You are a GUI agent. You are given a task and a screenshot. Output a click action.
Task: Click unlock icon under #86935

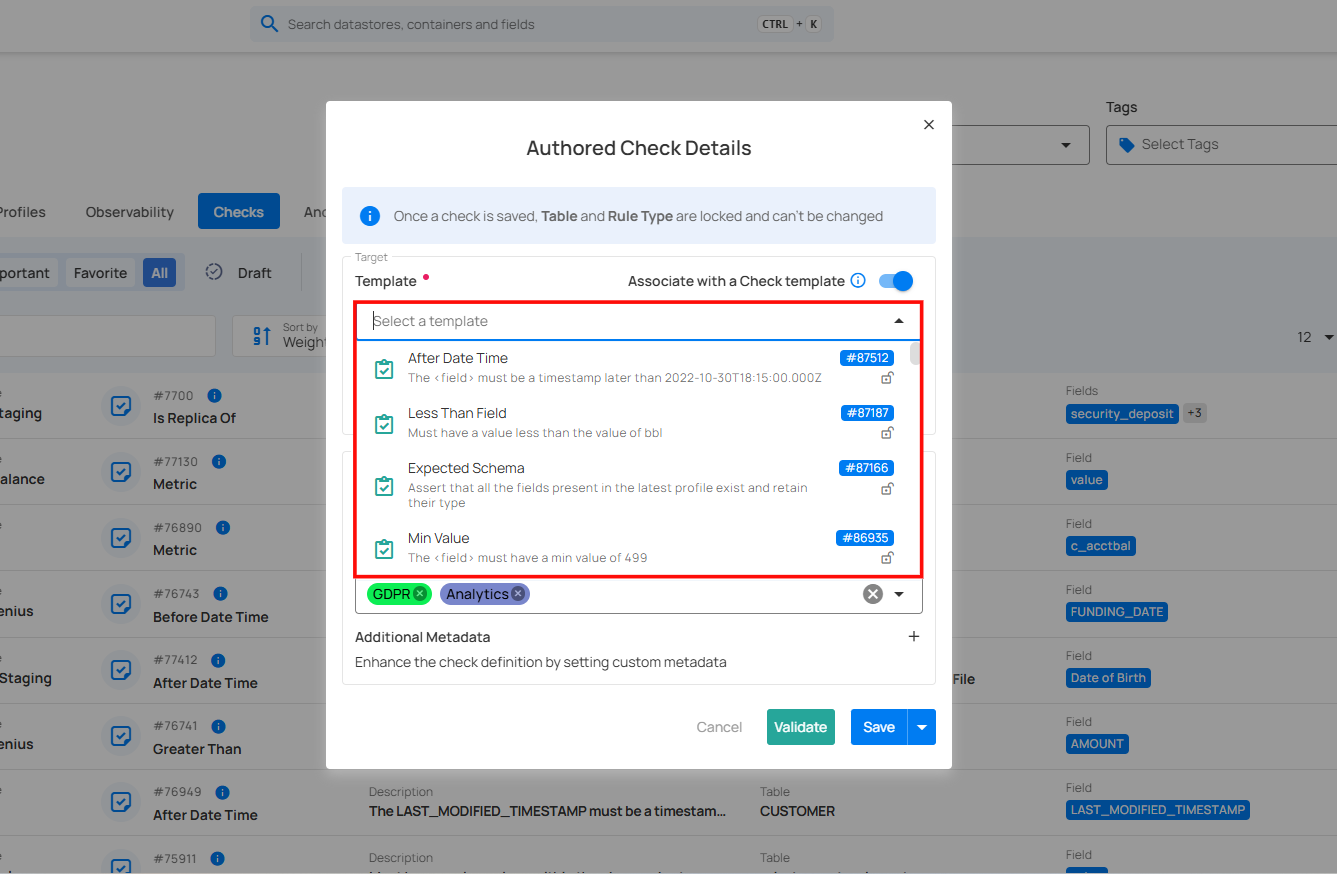pyautogui.click(x=887, y=558)
